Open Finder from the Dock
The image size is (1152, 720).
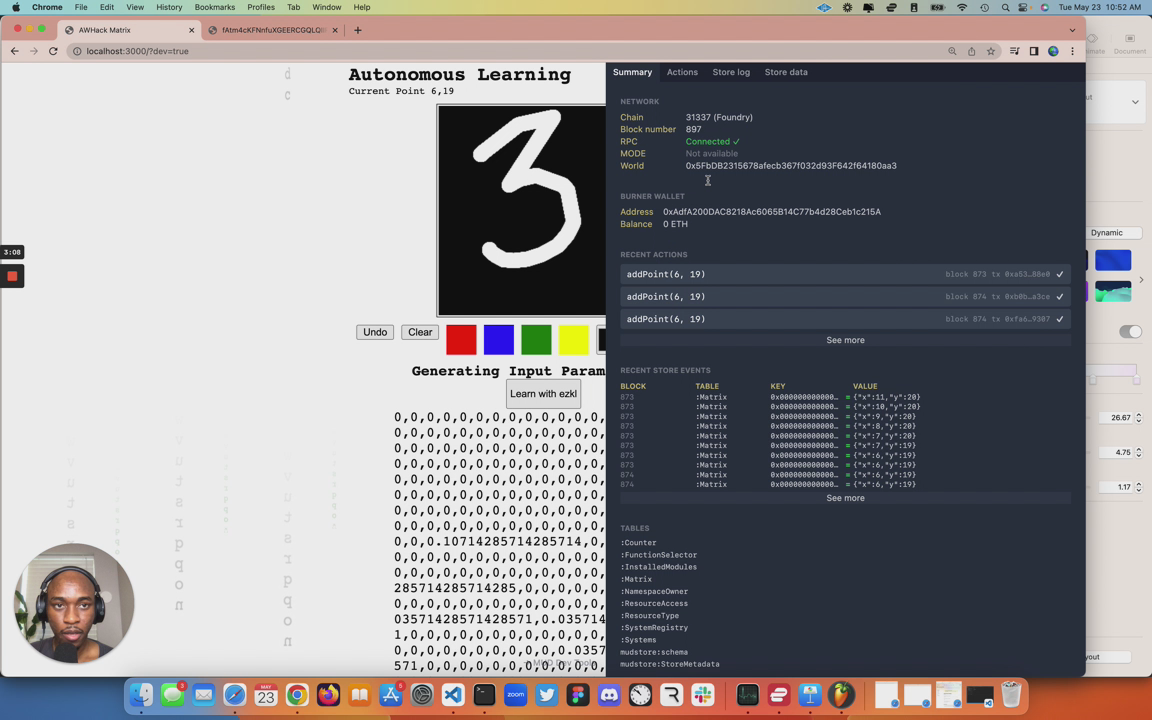tap(141, 695)
